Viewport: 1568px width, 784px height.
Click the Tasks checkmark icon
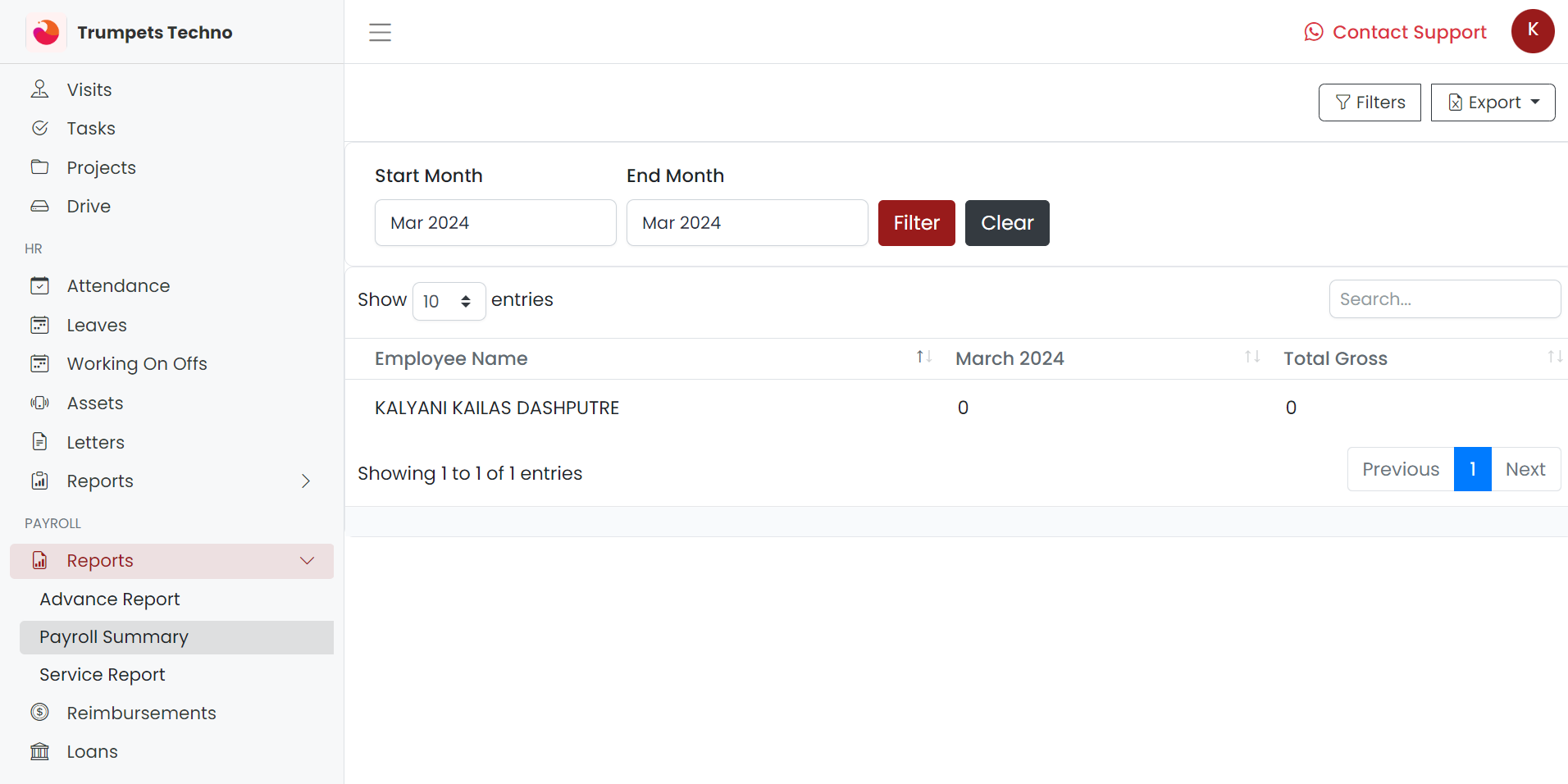39,128
